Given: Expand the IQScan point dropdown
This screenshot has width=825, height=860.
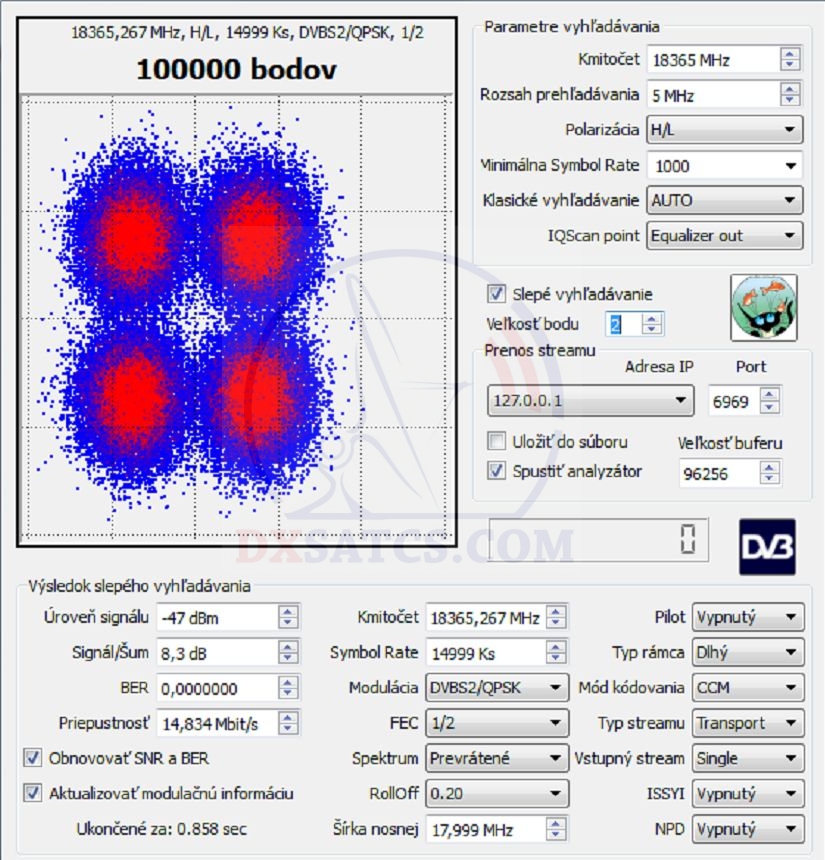Looking at the screenshot, I should click(724, 236).
